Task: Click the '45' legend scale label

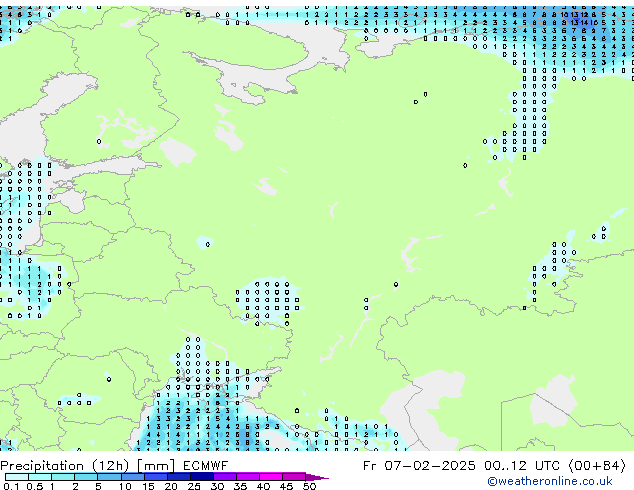Action: pyautogui.click(x=286, y=486)
